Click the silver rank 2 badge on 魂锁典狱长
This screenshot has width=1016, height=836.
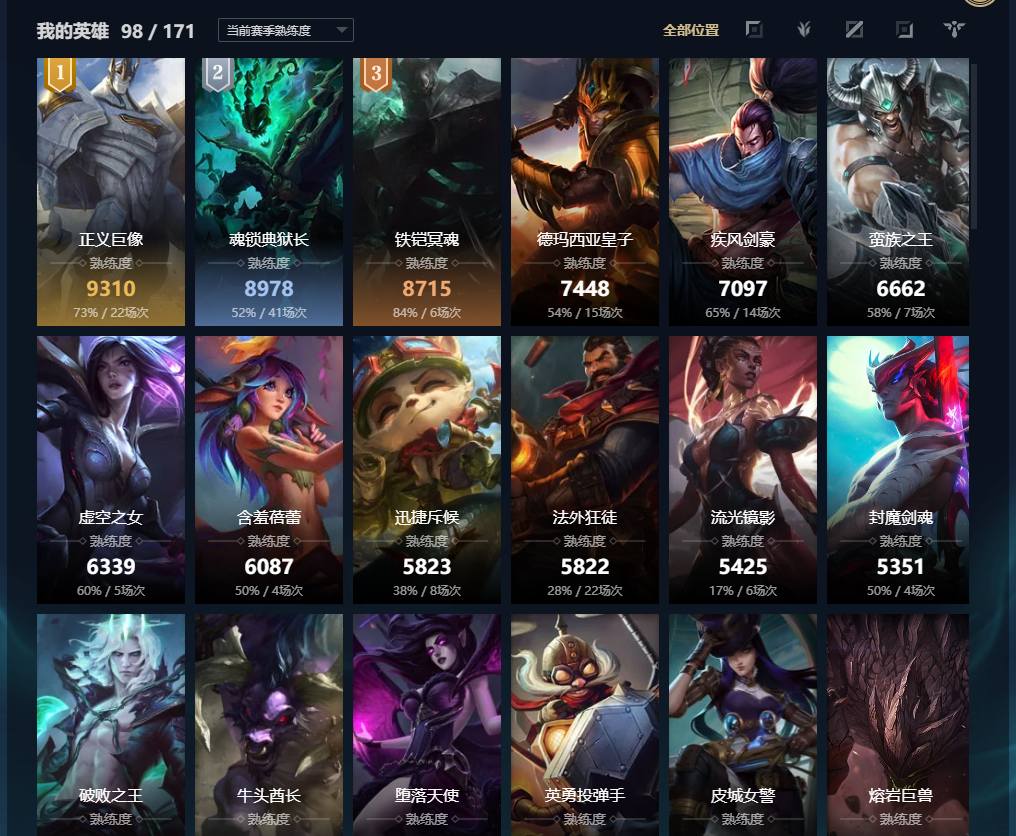pyautogui.click(x=218, y=74)
